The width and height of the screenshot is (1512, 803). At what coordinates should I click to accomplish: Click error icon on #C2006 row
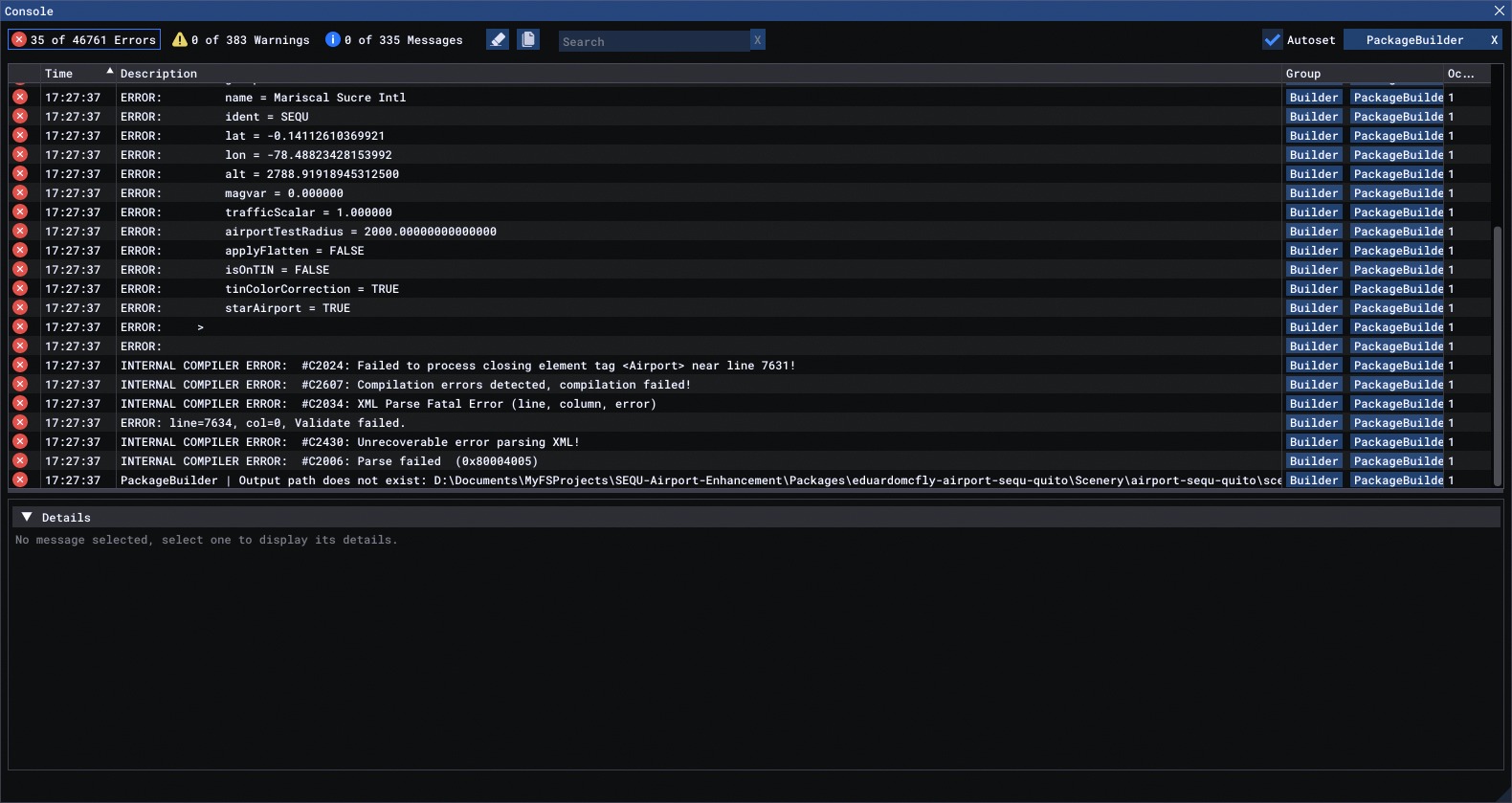[20, 460]
